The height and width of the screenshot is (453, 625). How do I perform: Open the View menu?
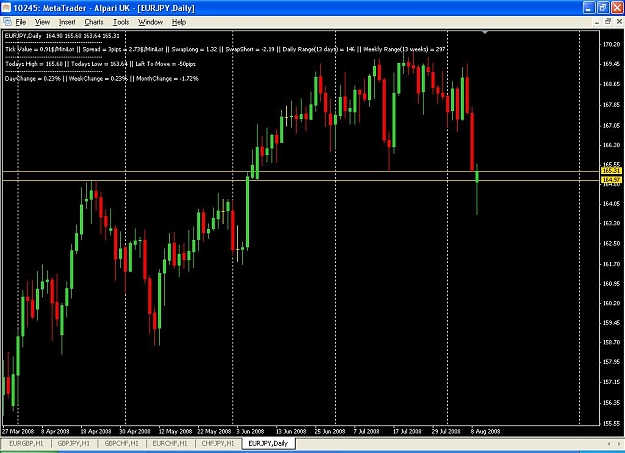click(x=42, y=22)
